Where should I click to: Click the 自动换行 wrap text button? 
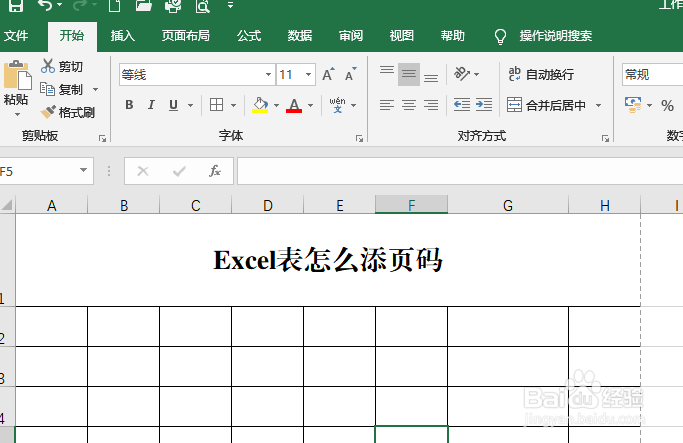pyautogui.click(x=541, y=74)
